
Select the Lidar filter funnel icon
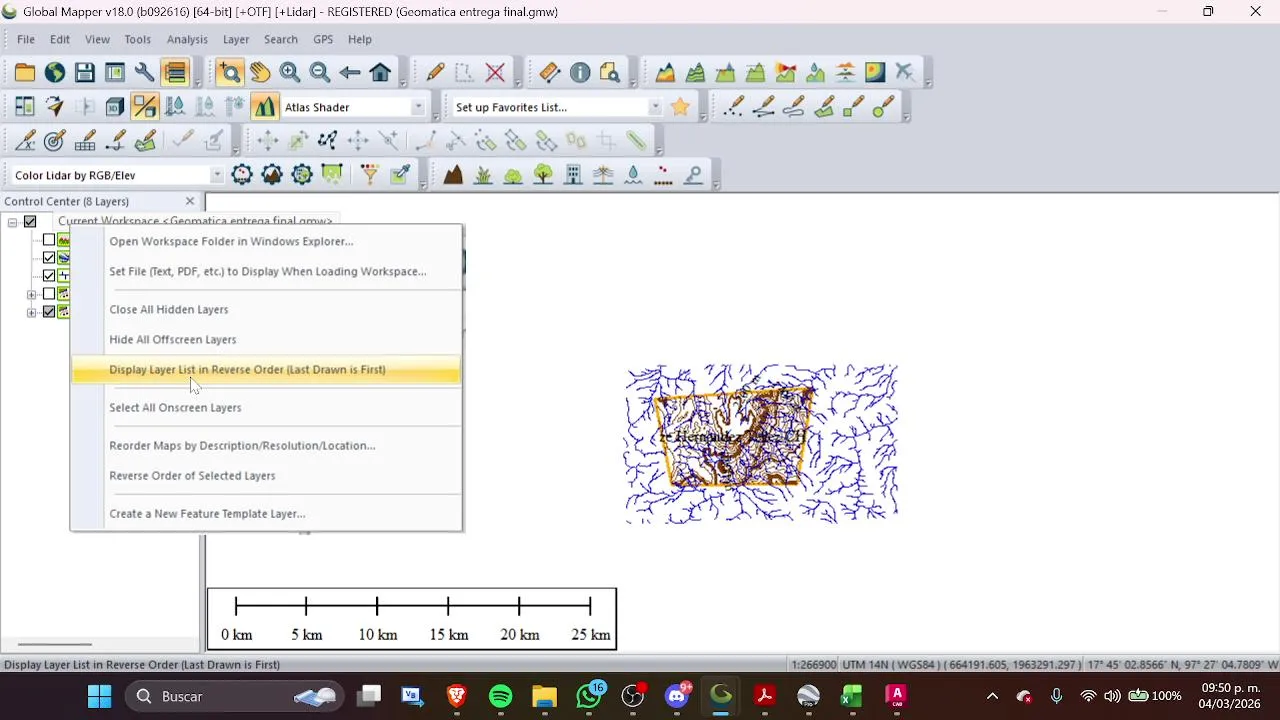point(370,174)
